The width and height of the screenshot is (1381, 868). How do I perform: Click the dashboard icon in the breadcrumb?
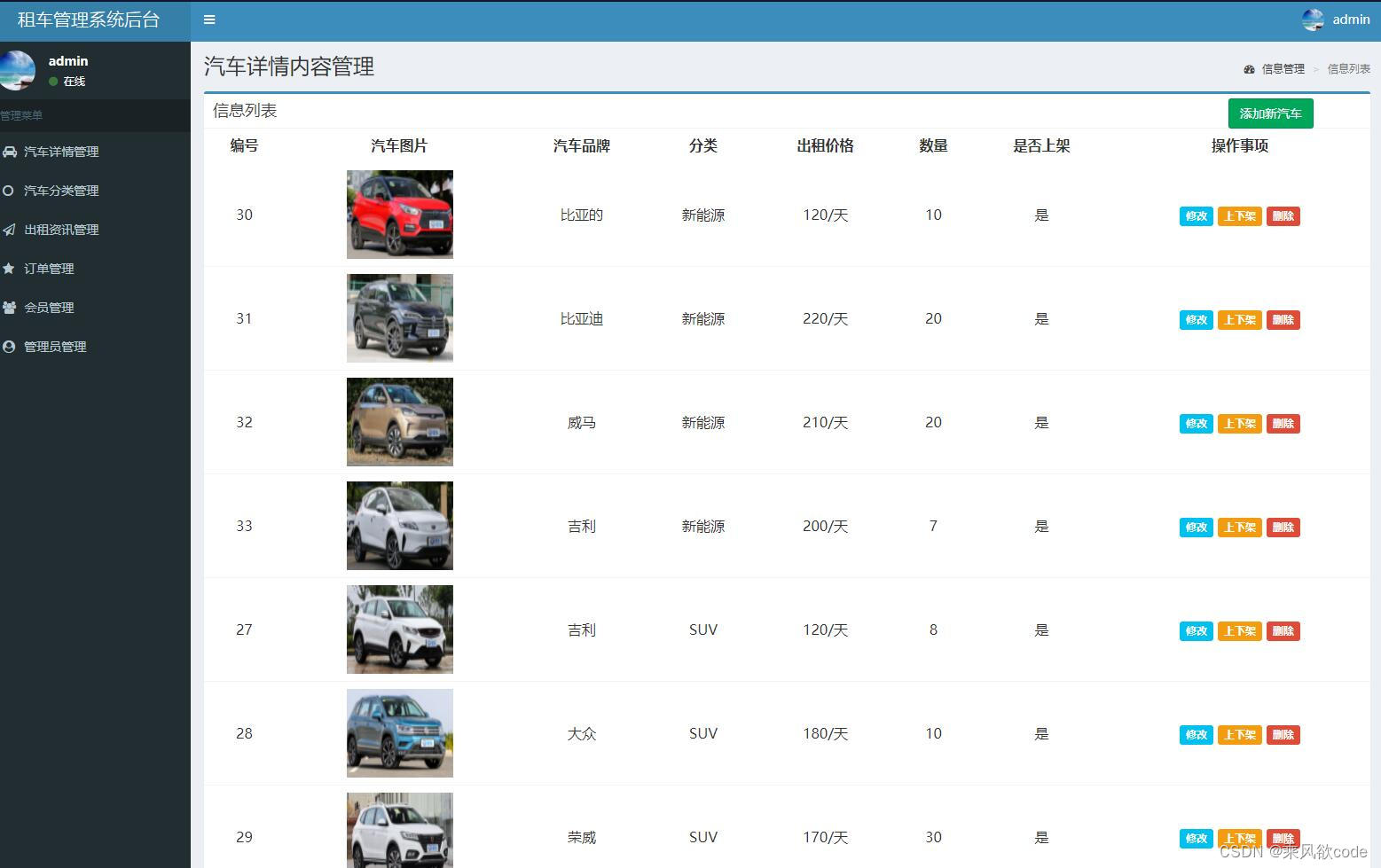point(1249,69)
